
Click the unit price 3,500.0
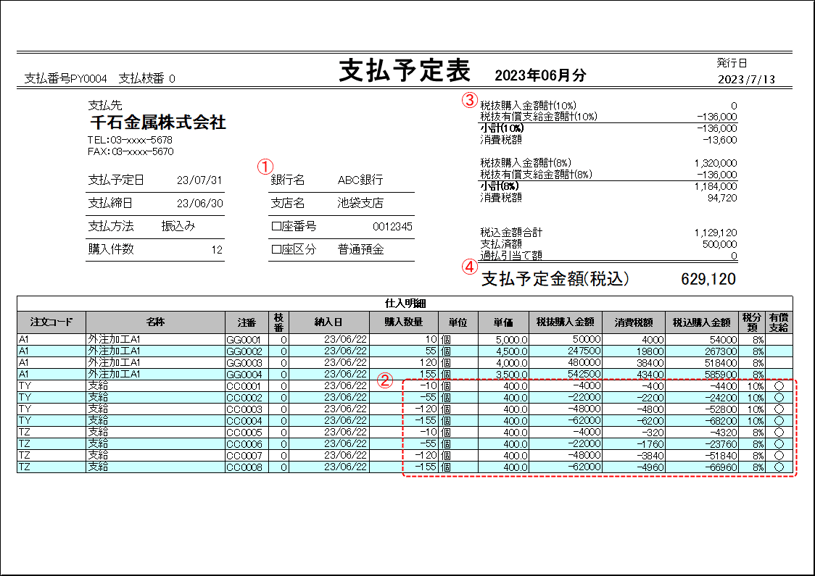click(x=511, y=374)
